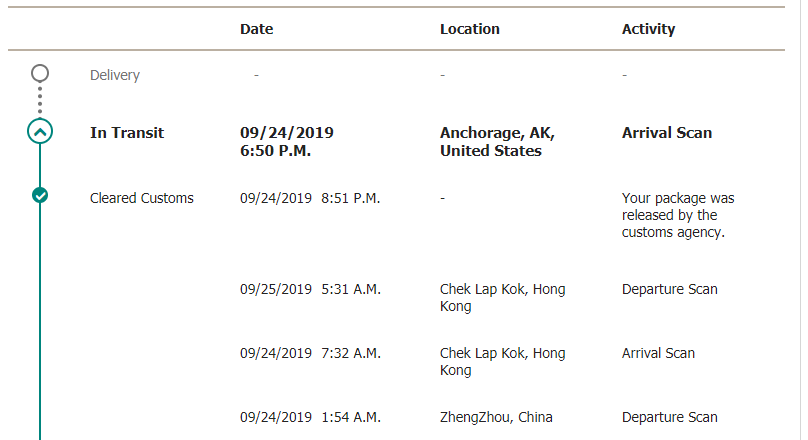Click the empty Delivery status circle
The height and width of the screenshot is (440, 808).
click(x=40, y=73)
